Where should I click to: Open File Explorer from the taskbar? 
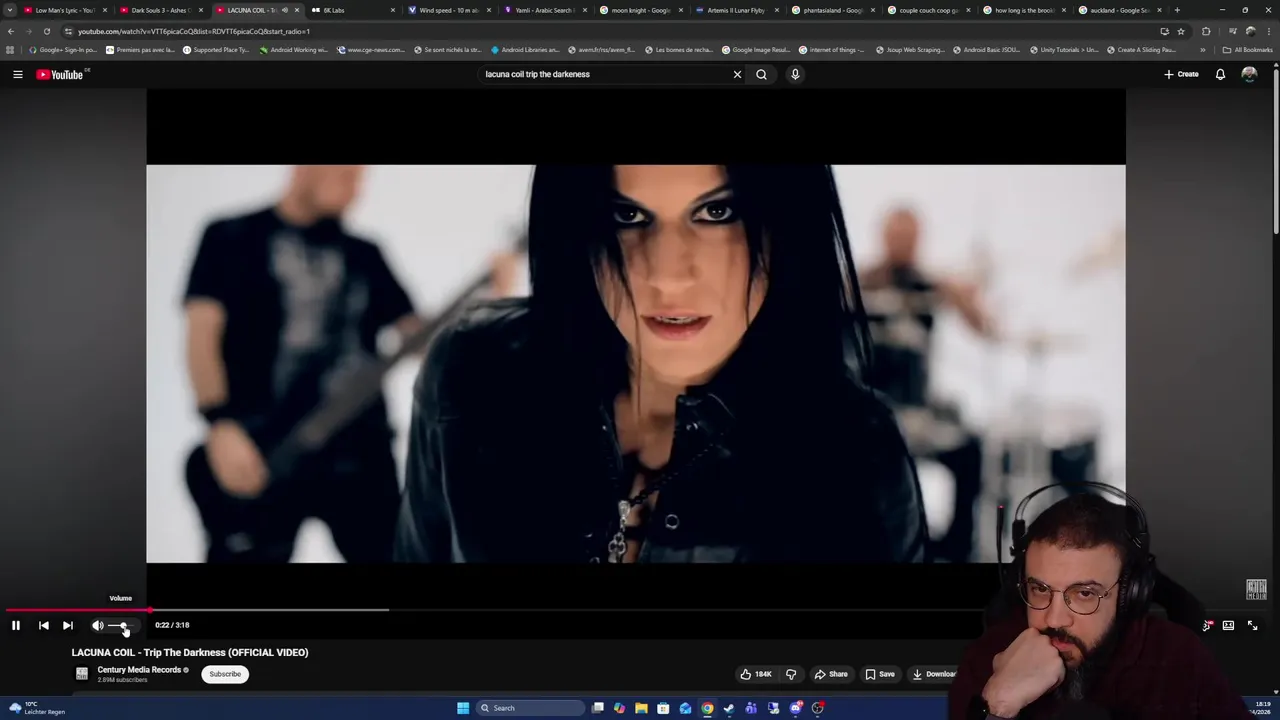(x=642, y=708)
